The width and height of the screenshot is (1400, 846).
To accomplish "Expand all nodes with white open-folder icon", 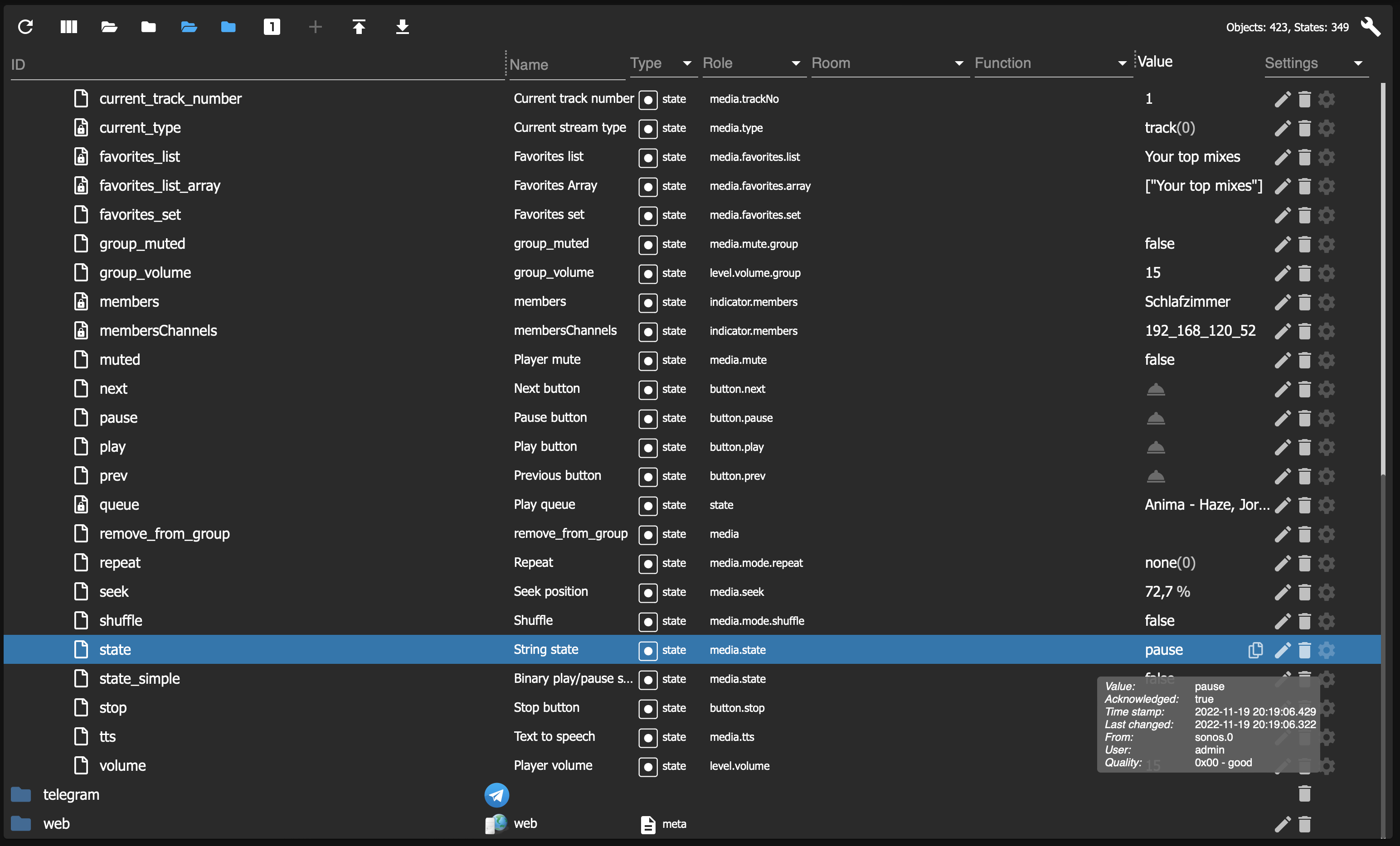I will click(109, 27).
